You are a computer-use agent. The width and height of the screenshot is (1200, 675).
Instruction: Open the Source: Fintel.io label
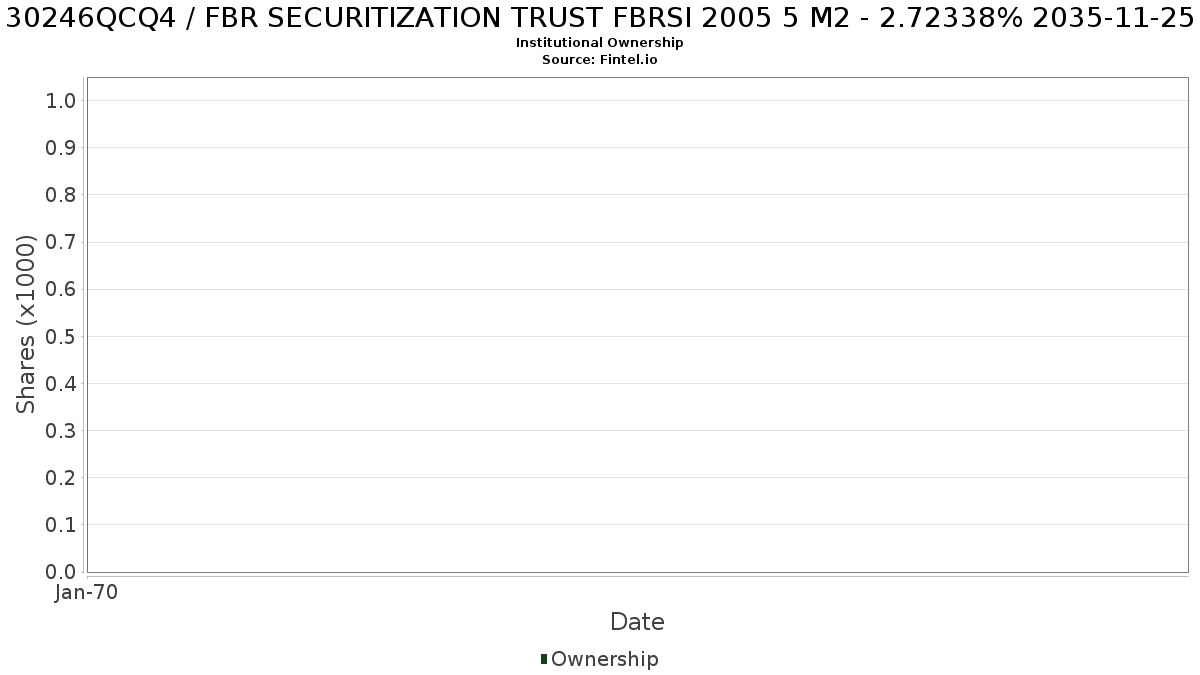point(600,60)
